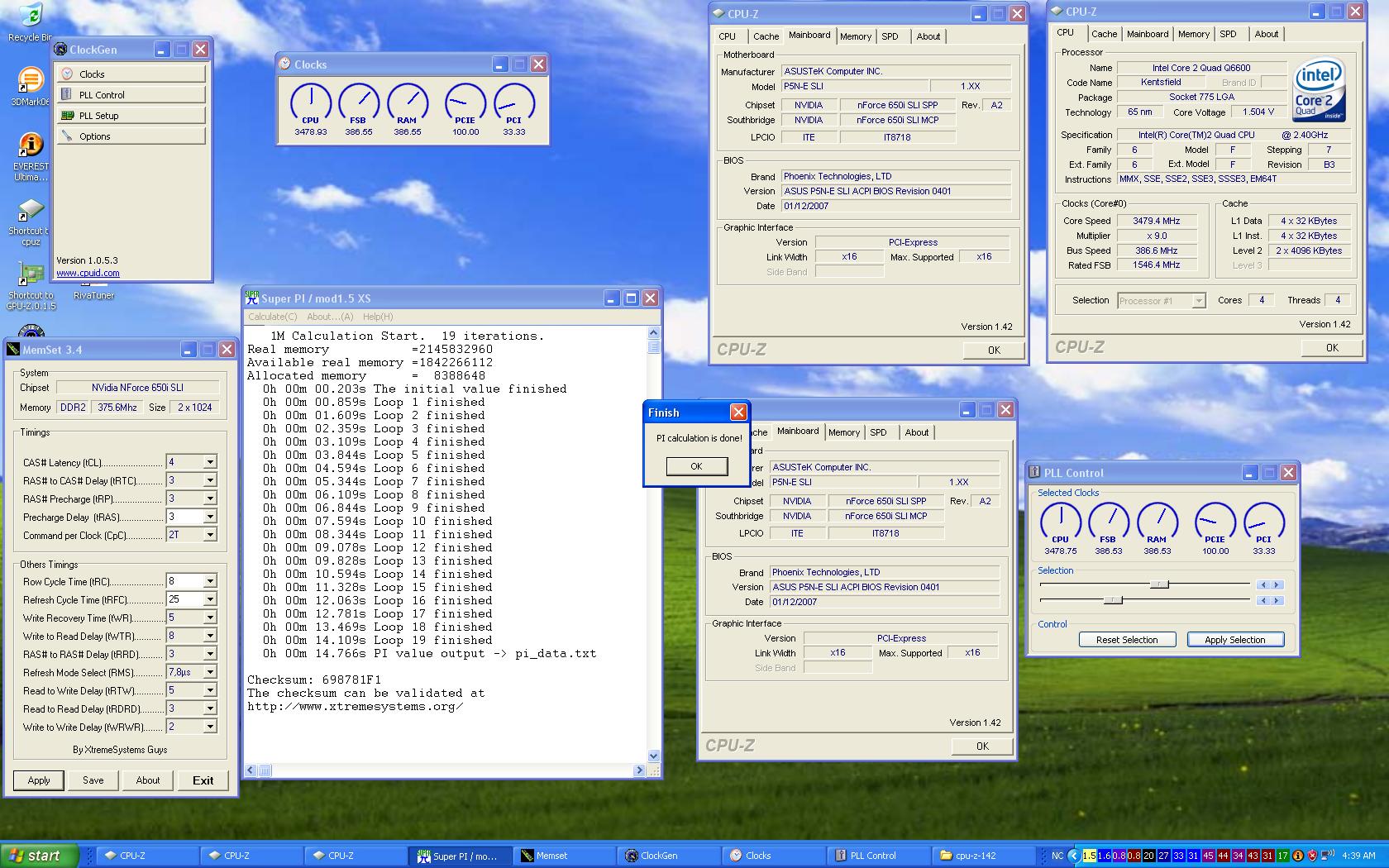Open the Command per Clock (CpC) dropdown
Viewport: 1389px width, 868px height.
tap(210, 535)
